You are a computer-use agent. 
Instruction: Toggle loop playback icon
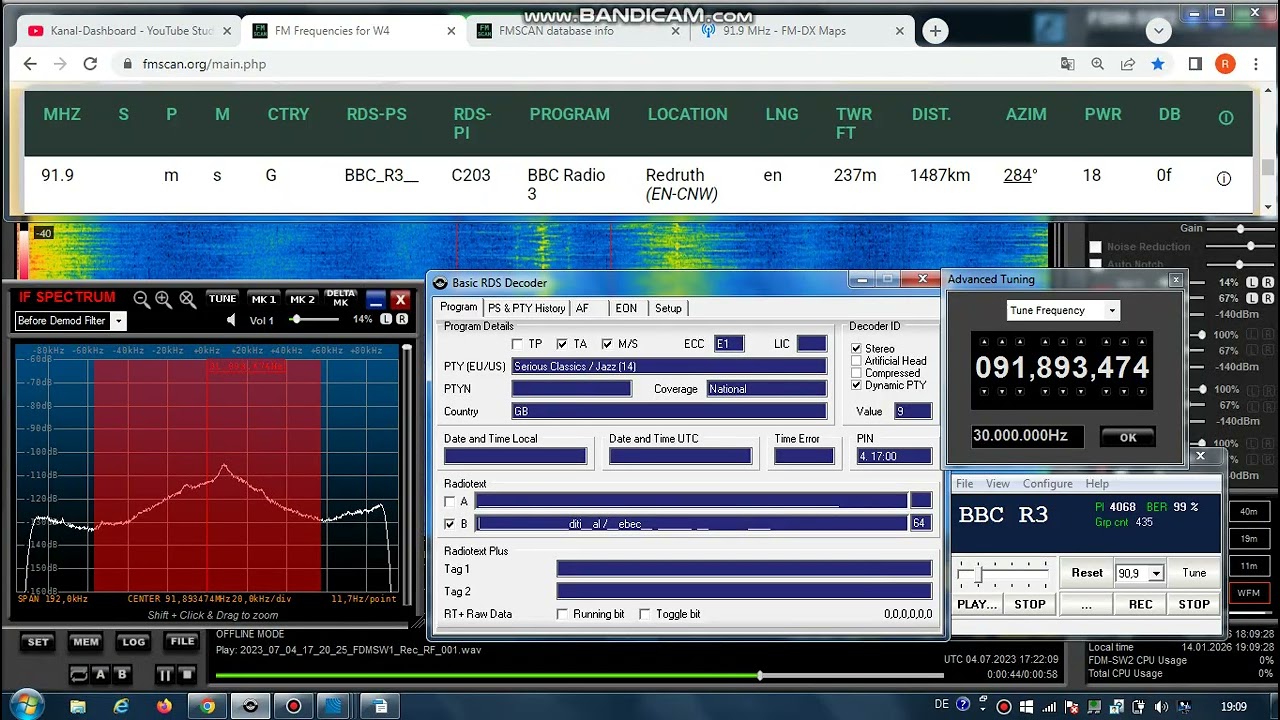point(78,675)
